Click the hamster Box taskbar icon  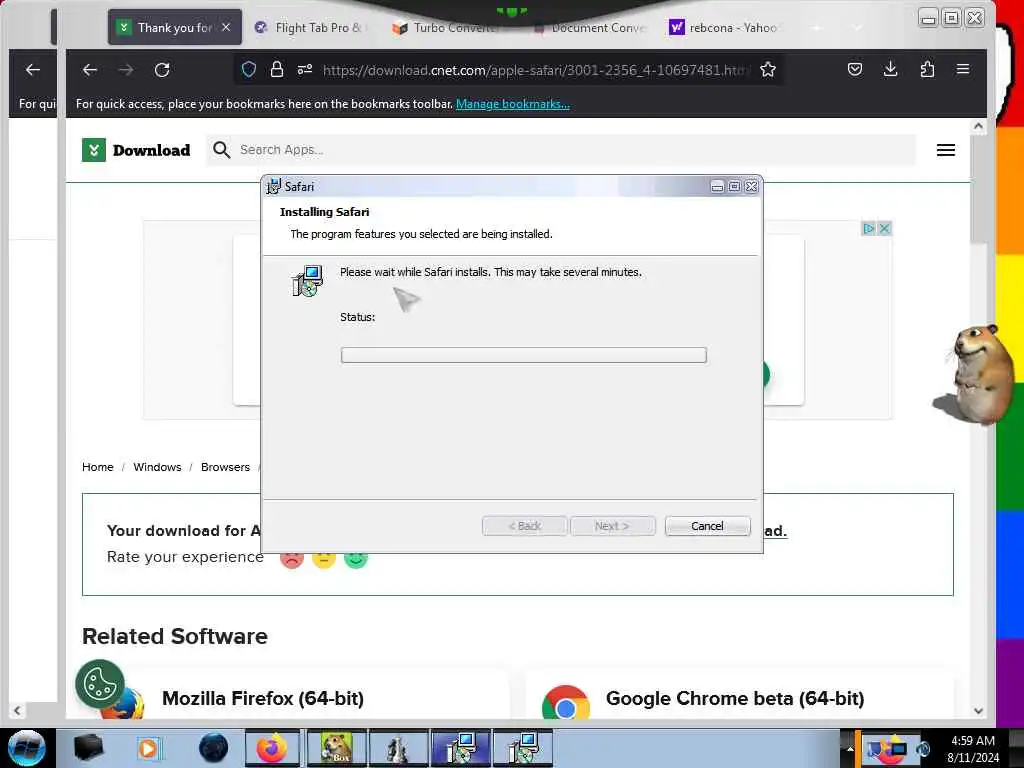pos(336,748)
